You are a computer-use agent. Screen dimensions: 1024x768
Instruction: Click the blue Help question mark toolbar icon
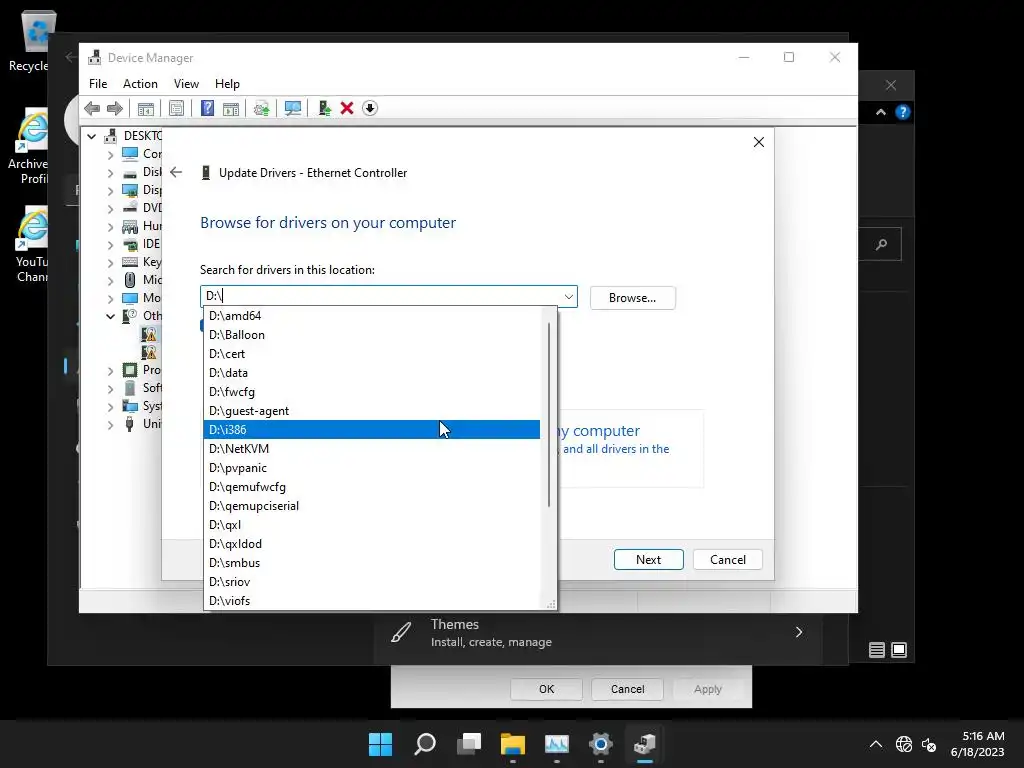point(207,108)
